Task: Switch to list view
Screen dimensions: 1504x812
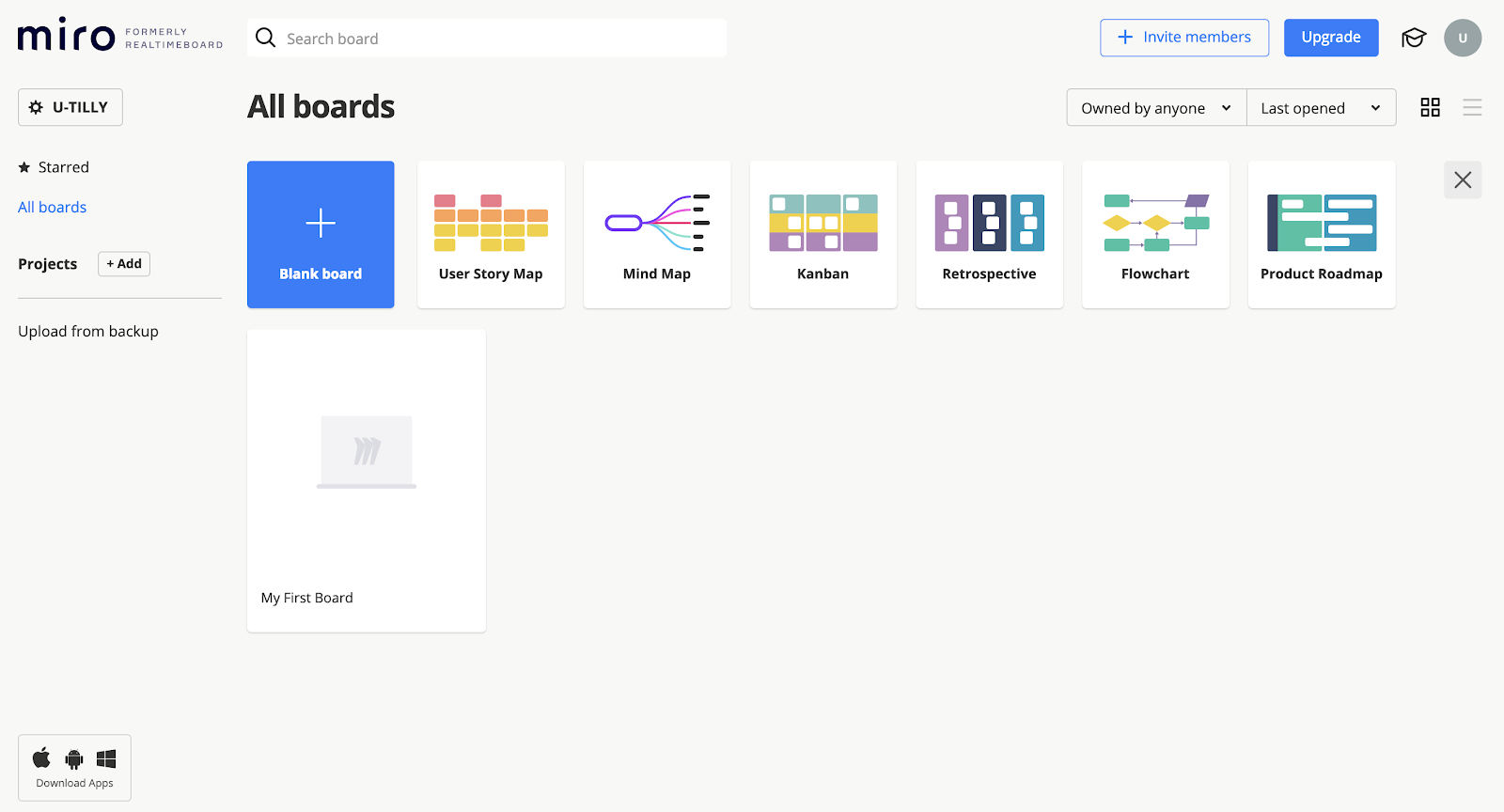Action: coord(1472,107)
